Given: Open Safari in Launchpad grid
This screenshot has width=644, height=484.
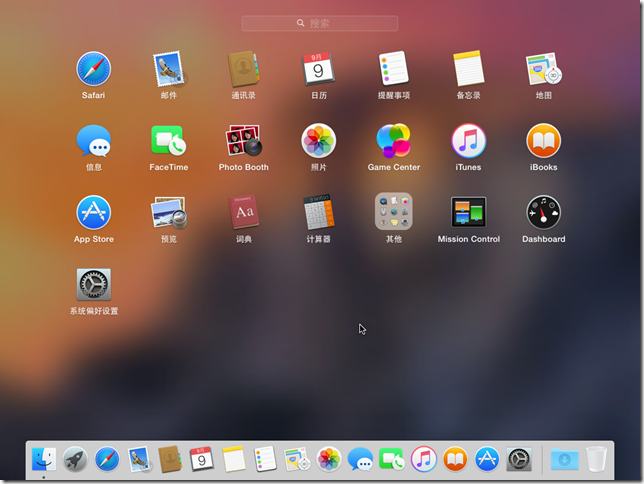Looking at the screenshot, I should 94,69.
